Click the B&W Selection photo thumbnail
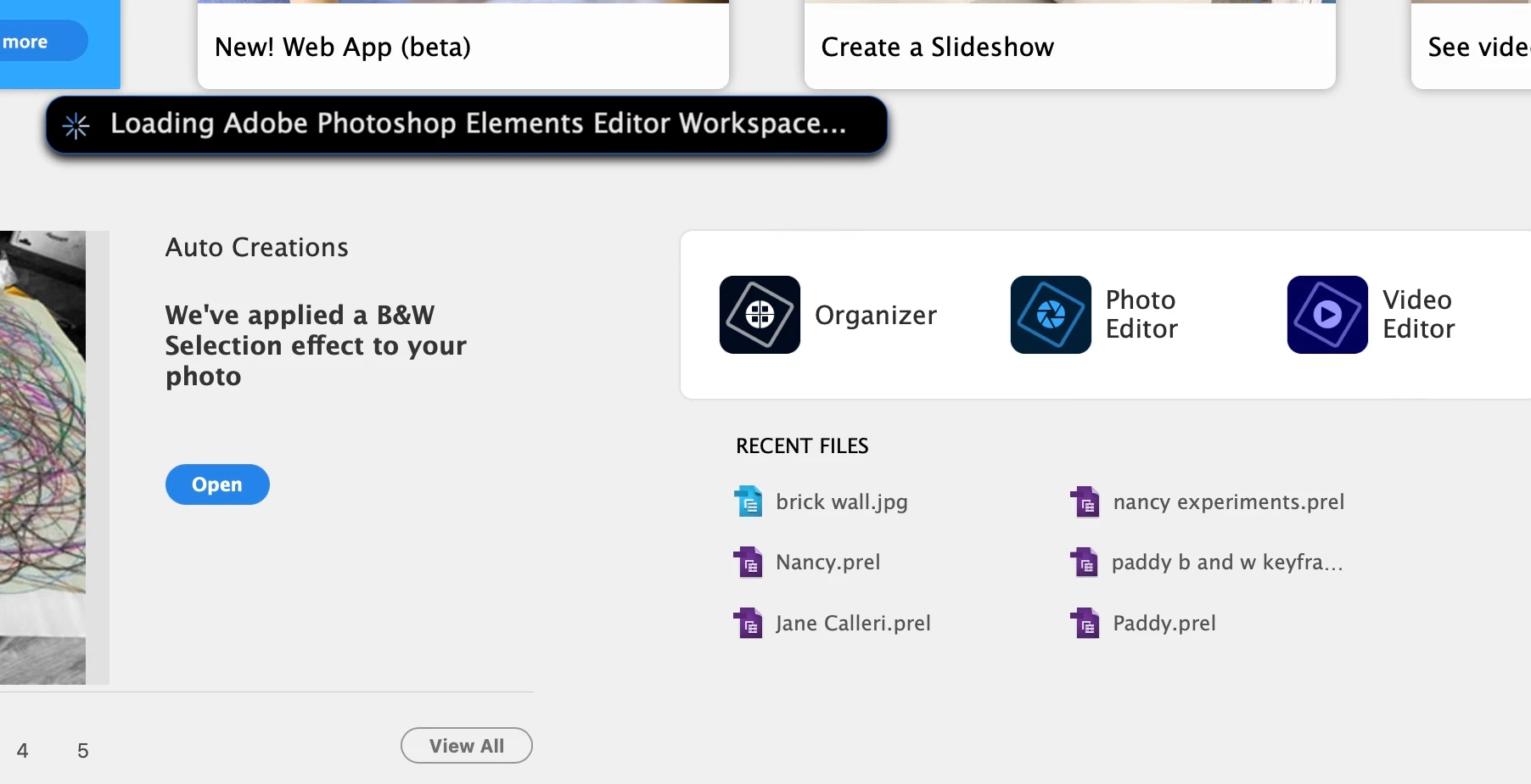 (42, 457)
